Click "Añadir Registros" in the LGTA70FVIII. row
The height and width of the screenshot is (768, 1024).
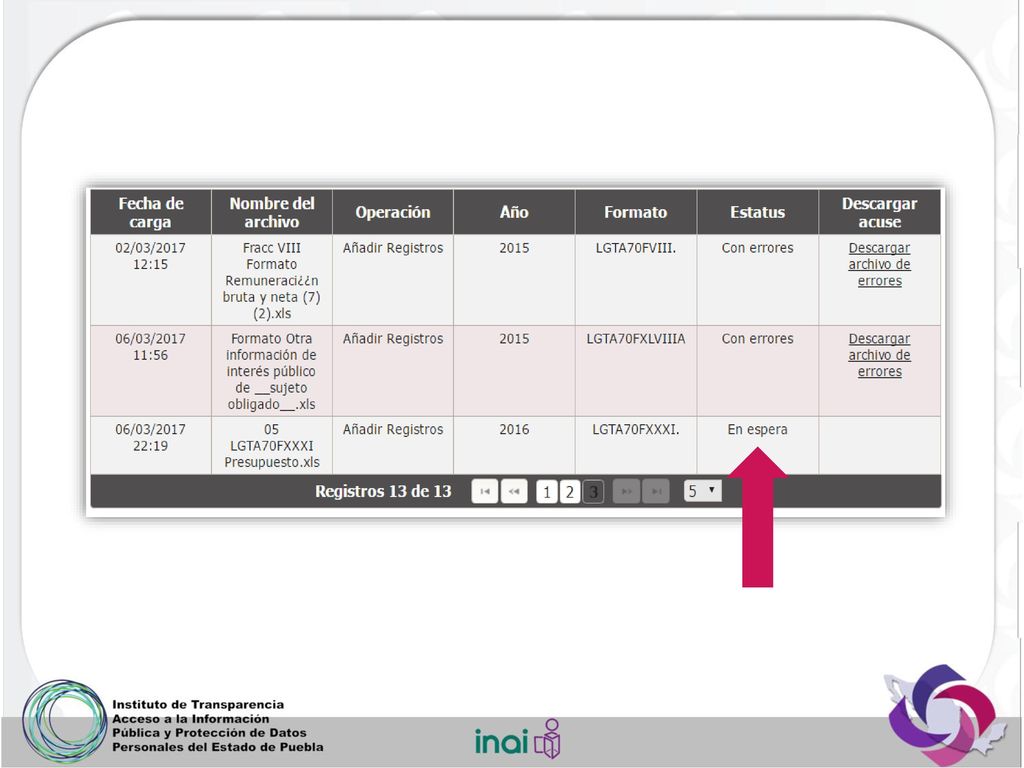click(392, 248)
